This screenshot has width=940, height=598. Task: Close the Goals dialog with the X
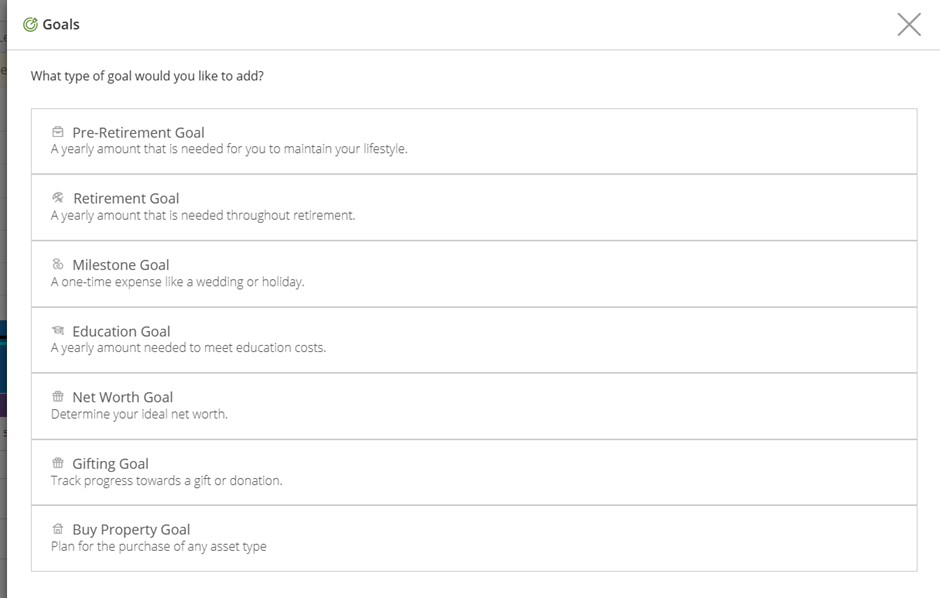pyautogui.click(x=909, y=25)
